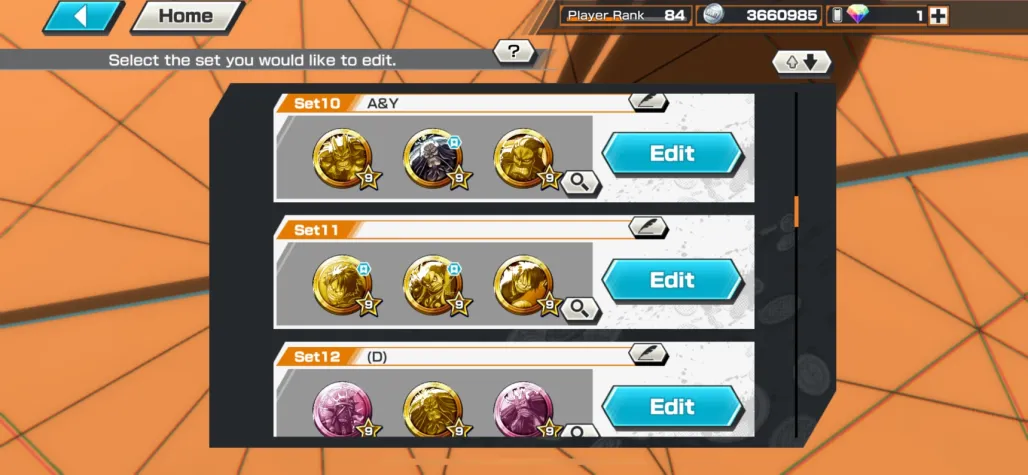Click the rename pencil icon for Set11
Image resolution: width=1028 pixels, height=475 pixels.
(x=648, y=227)
